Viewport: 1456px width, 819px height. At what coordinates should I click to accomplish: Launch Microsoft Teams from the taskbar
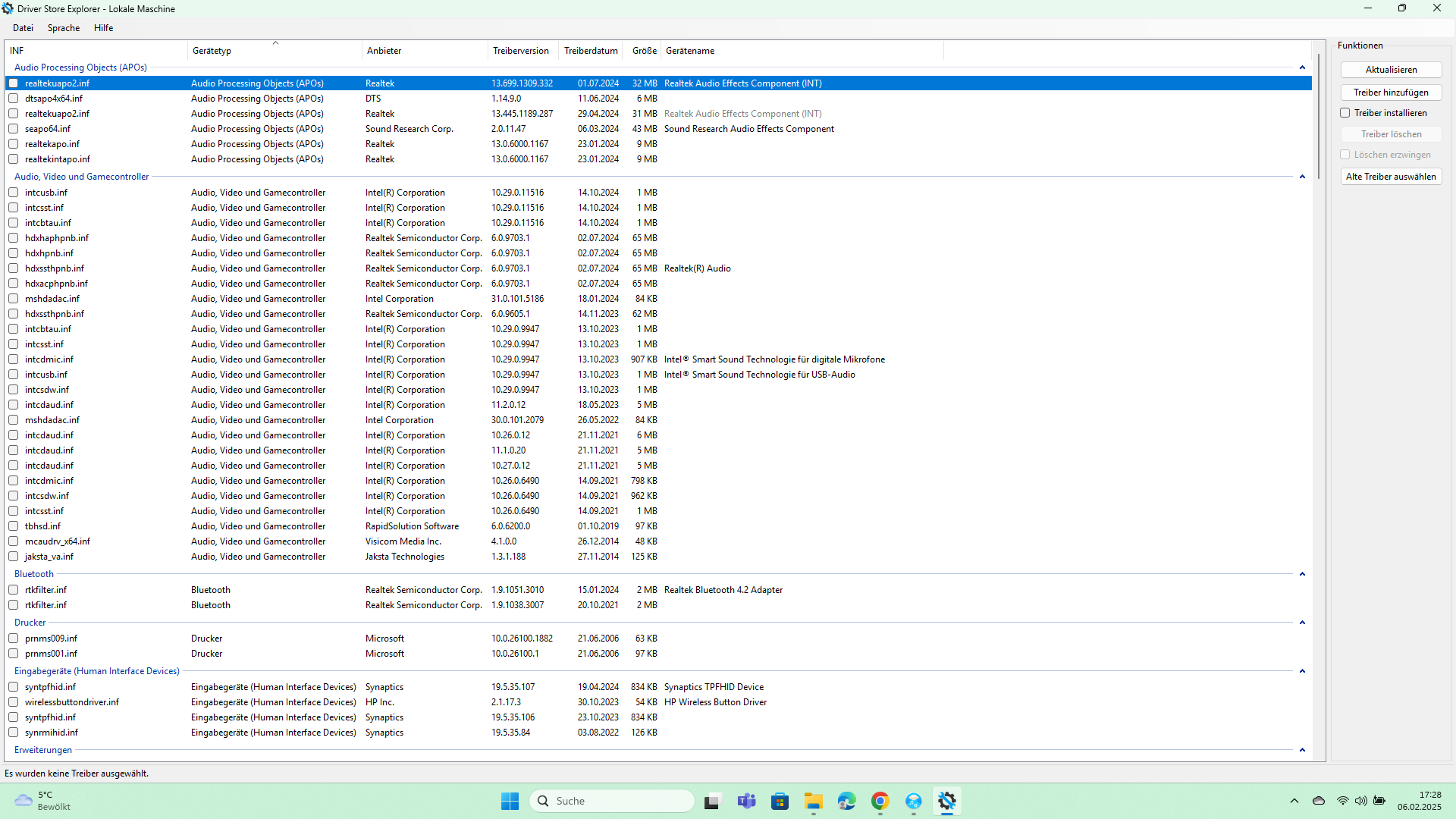746,801
